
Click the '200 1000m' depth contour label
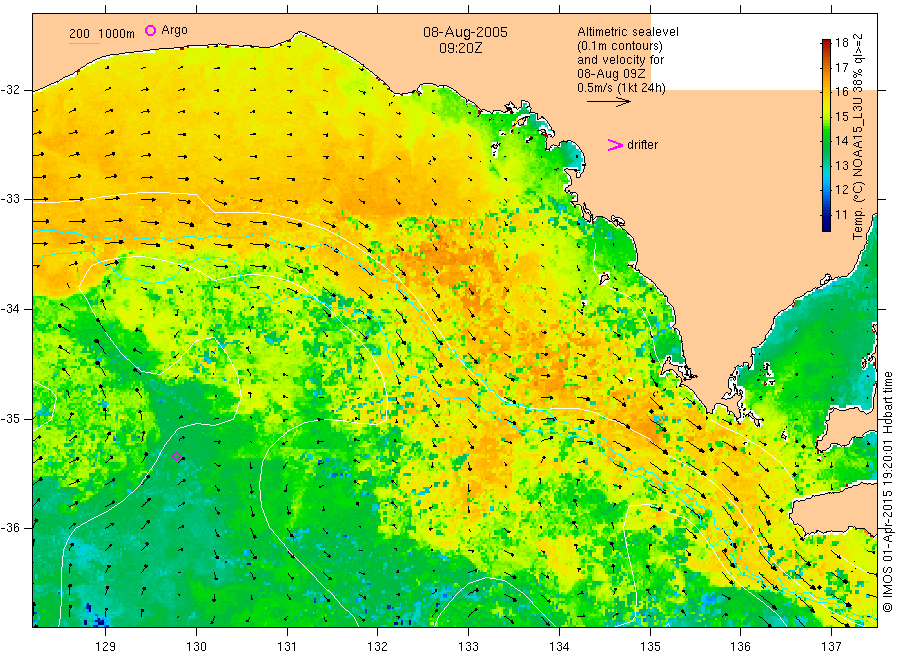102,34
